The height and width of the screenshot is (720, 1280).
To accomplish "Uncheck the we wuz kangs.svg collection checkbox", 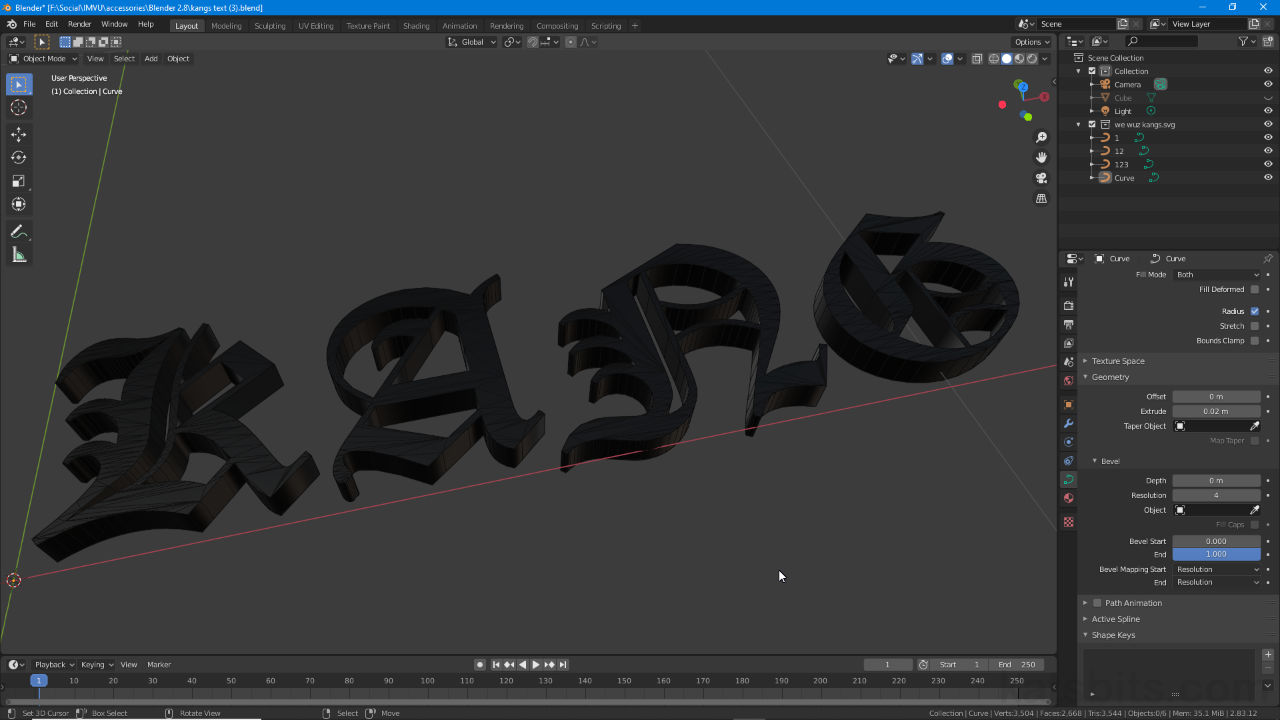I will tap(1092, 124).
